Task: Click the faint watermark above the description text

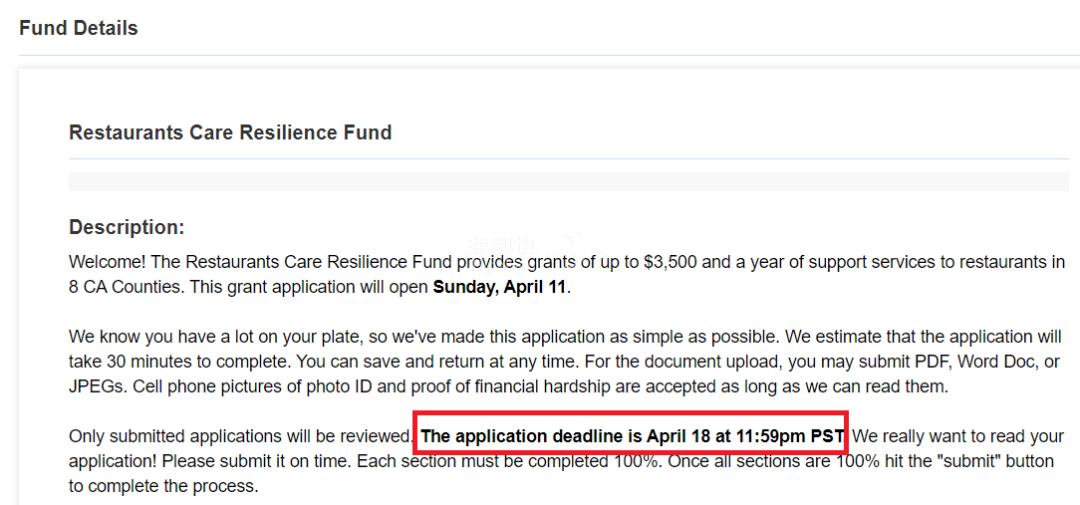Action: point(523,243)
